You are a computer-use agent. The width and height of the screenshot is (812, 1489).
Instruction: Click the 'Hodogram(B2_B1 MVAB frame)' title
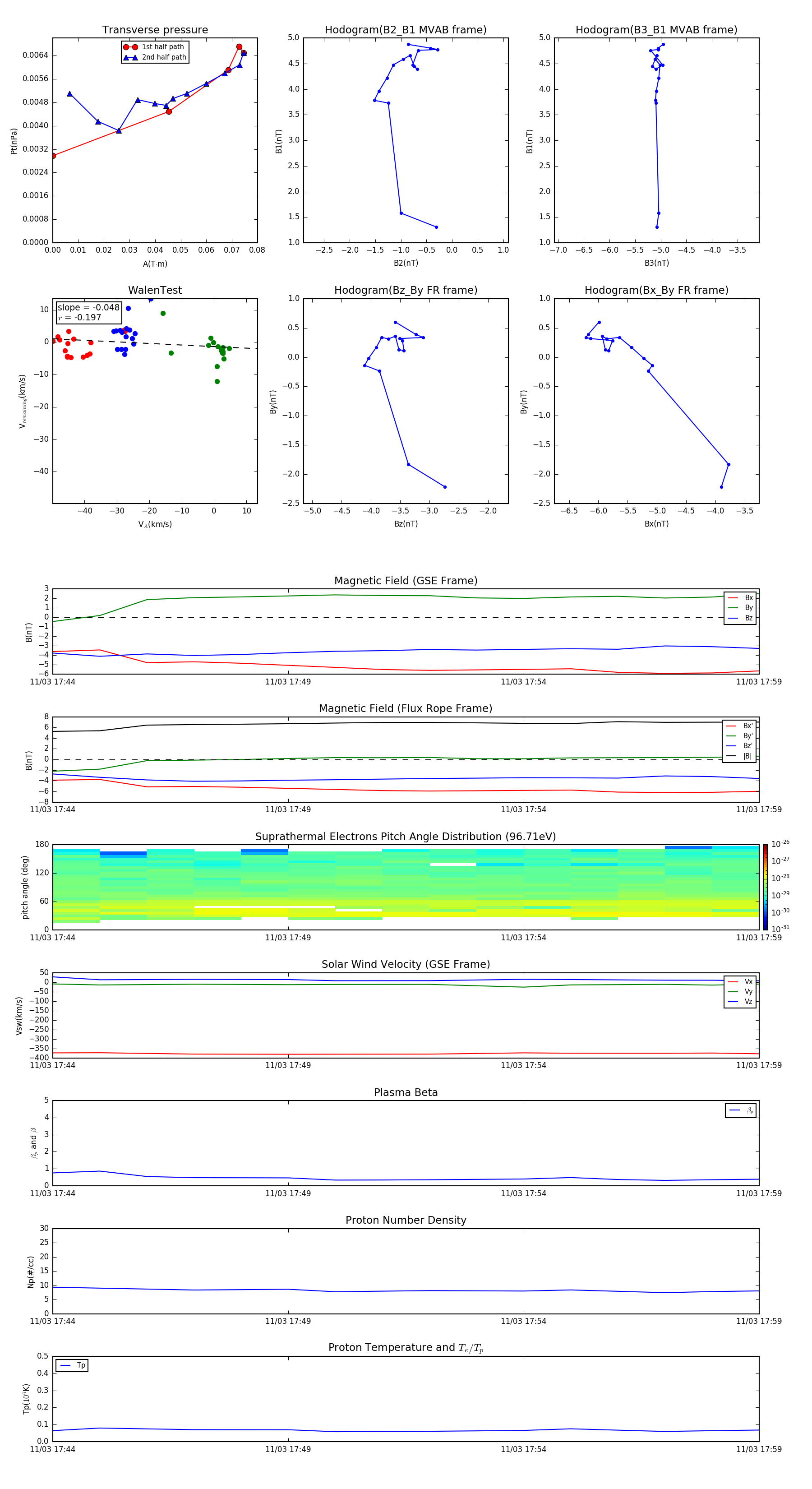tap(406, 30)
